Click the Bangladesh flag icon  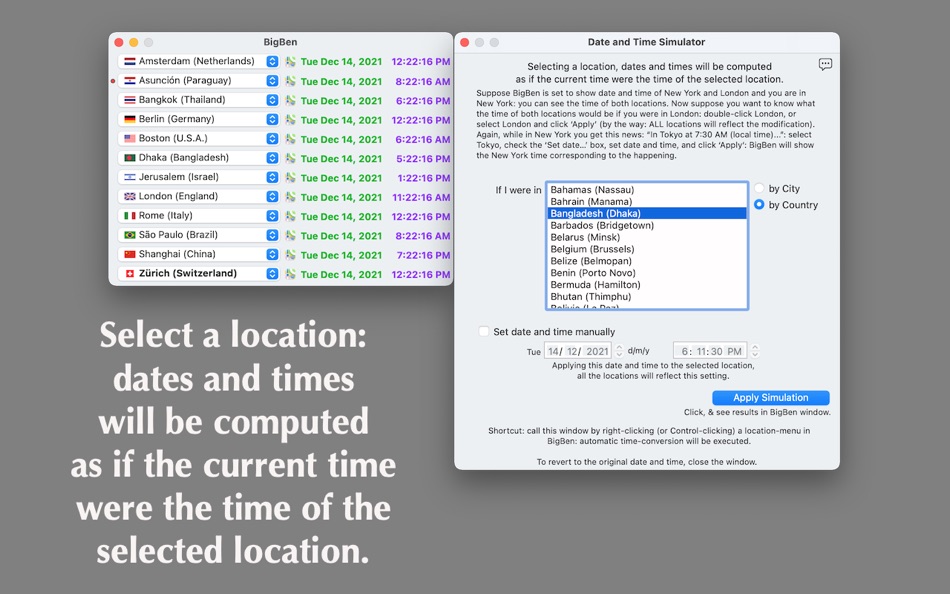coord(130,158)
